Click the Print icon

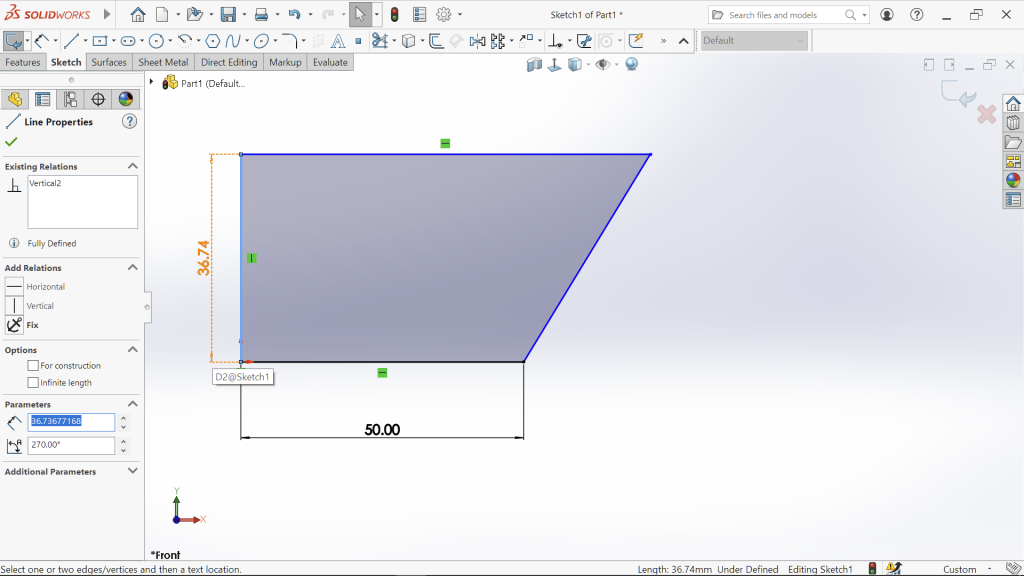click(261, 14)
